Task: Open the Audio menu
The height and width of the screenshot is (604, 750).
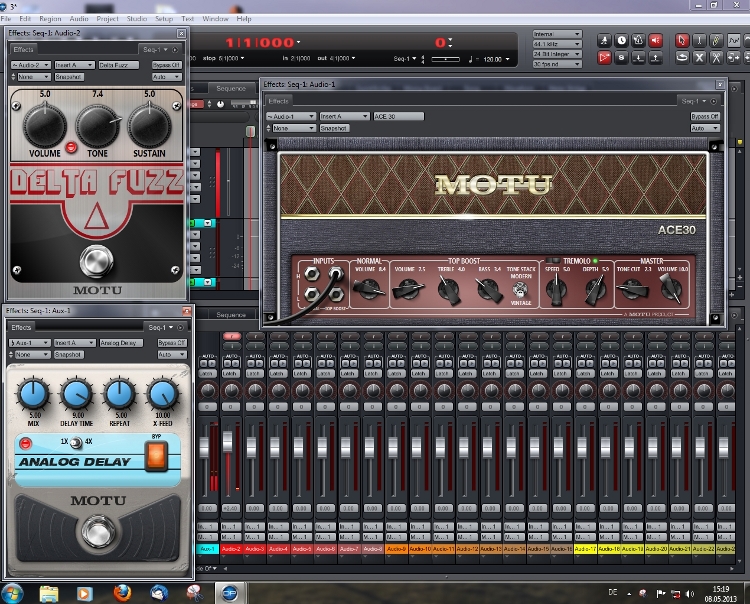Action: [79, 19]
